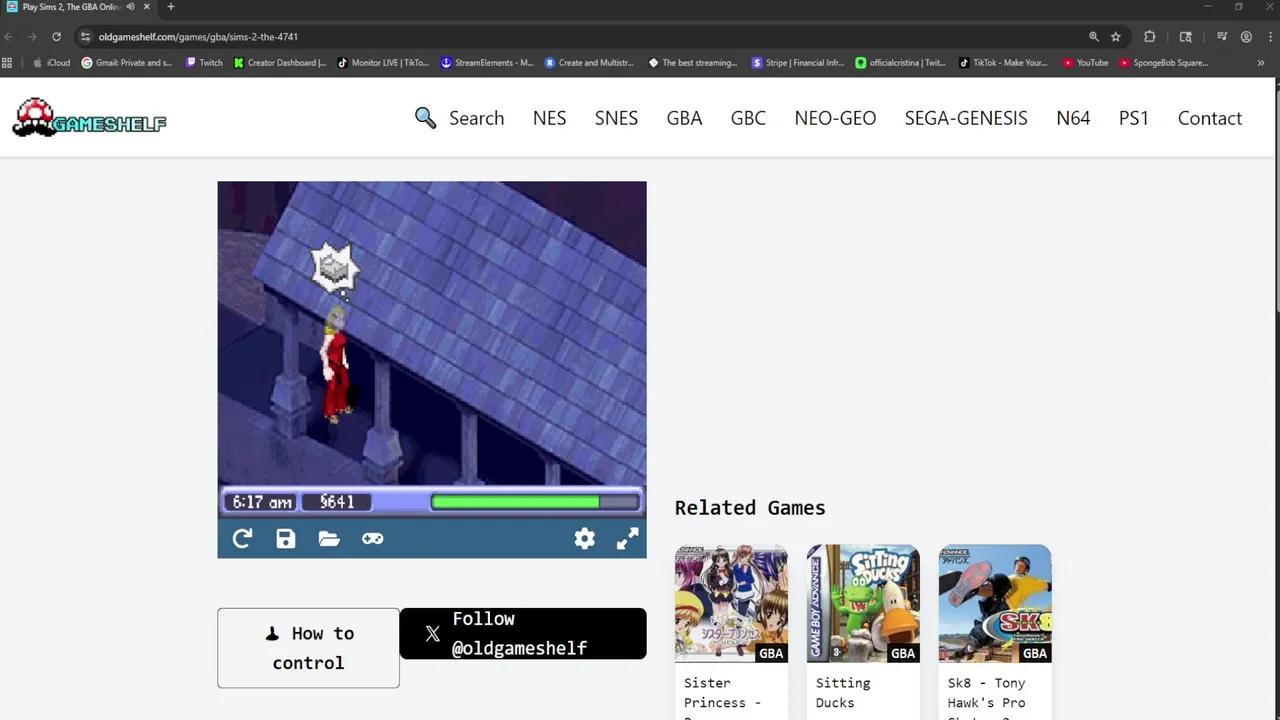The image size is (1280, 720).
Task: Open a new browser tab
Action: (170, 7)
